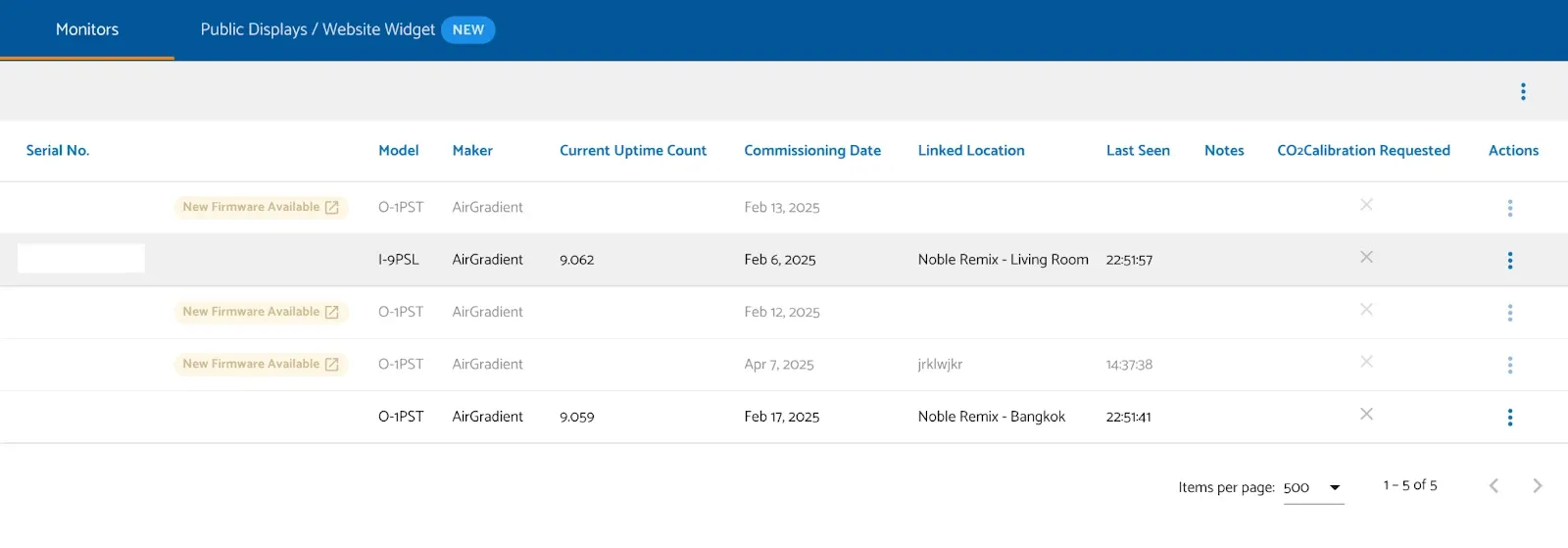Toggle CO2 calibration X for Living Room monitor

tap(1366, 257)
